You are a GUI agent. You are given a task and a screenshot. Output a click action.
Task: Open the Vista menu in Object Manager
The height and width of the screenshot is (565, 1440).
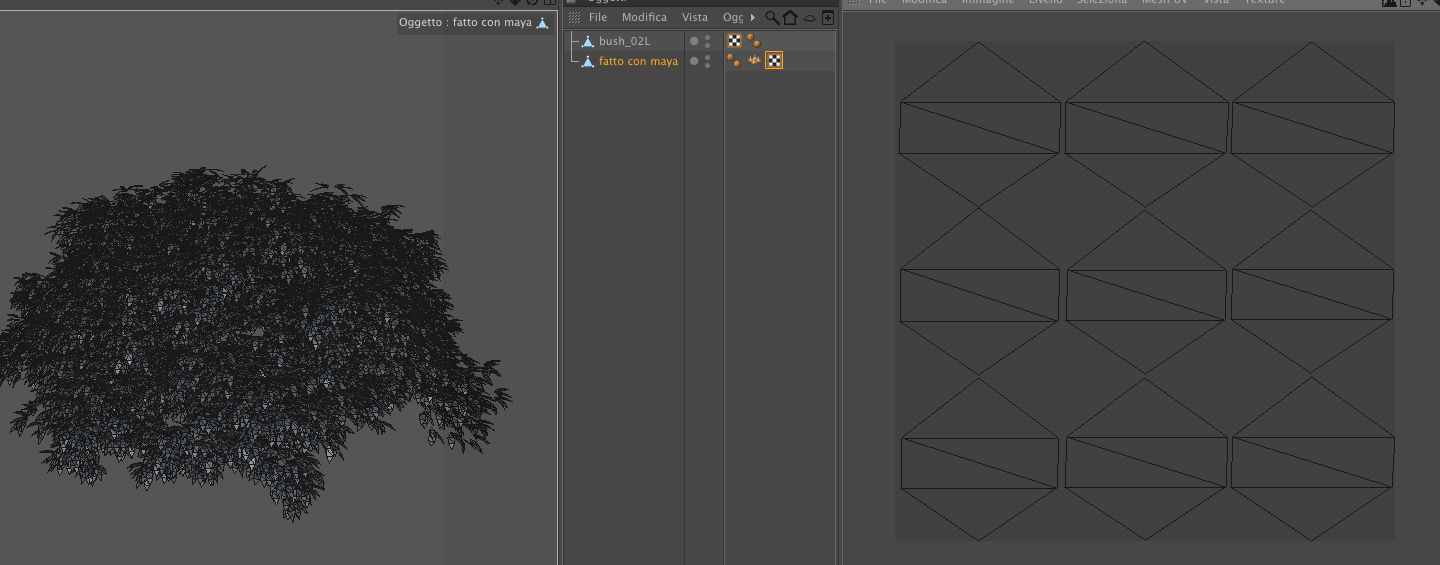pyautogui.click(x=694, y=17)
